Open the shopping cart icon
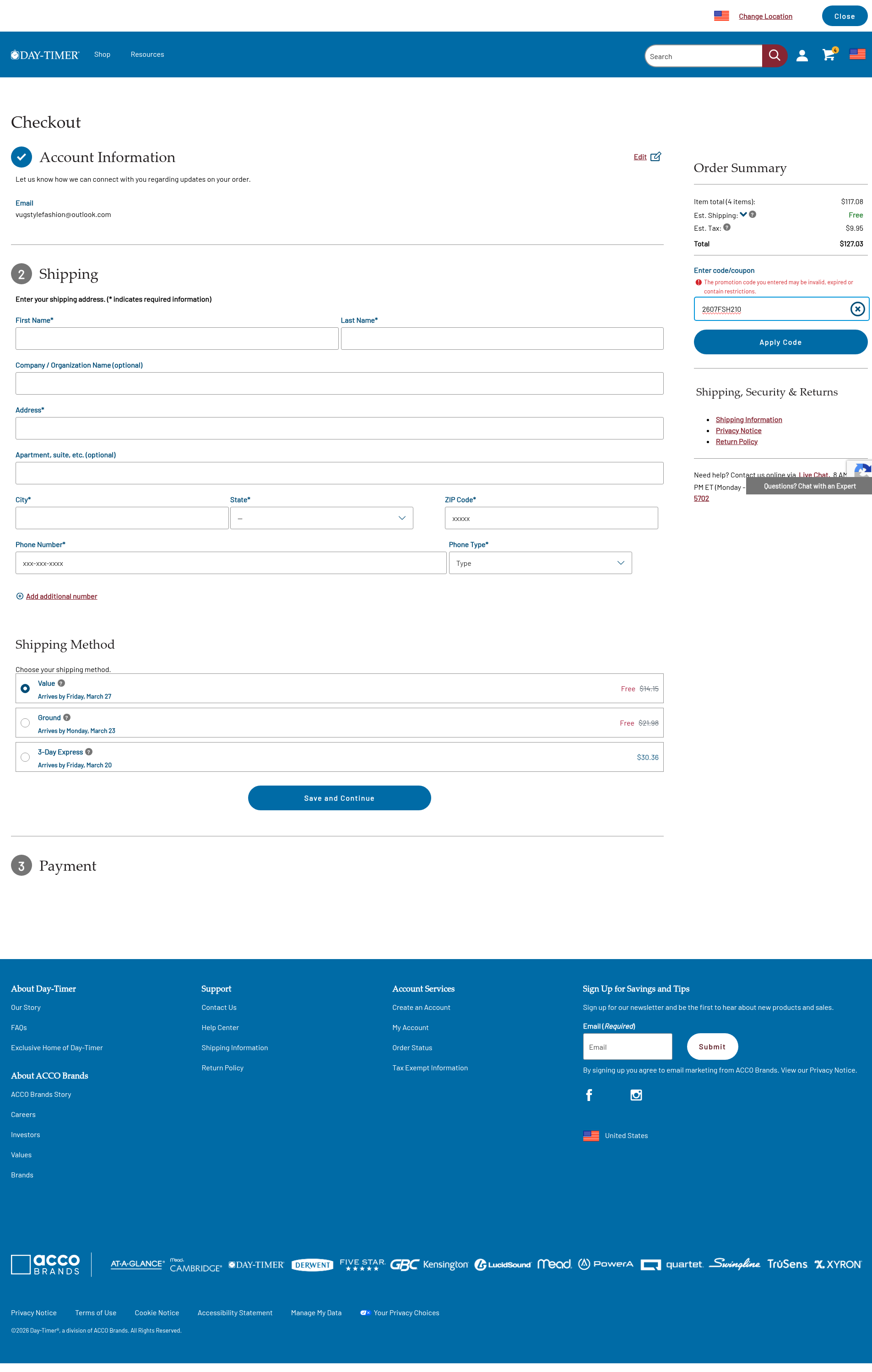The image size is (872, 1372). coord(828,55)
